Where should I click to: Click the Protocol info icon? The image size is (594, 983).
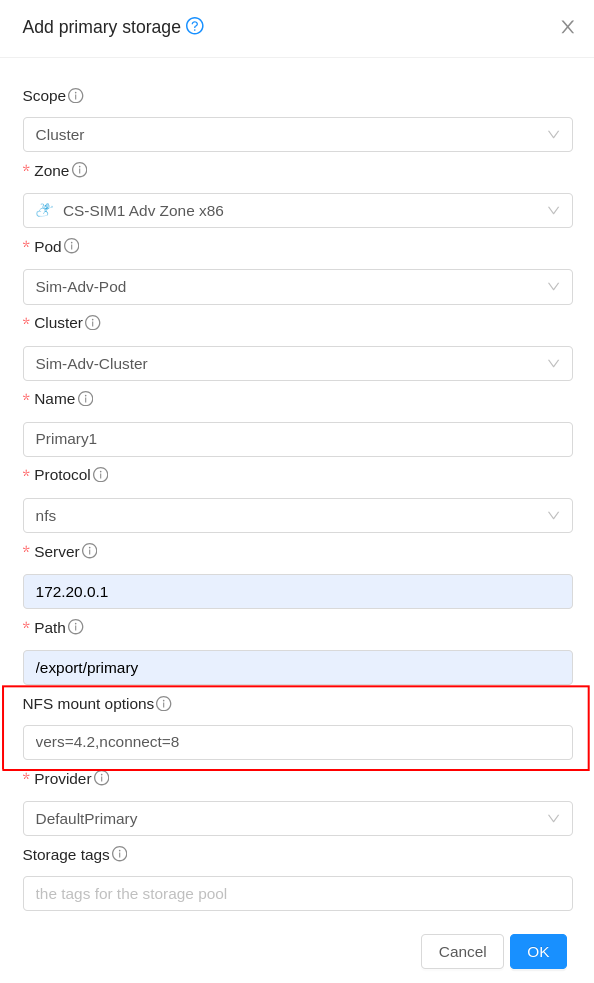[101, 475]
